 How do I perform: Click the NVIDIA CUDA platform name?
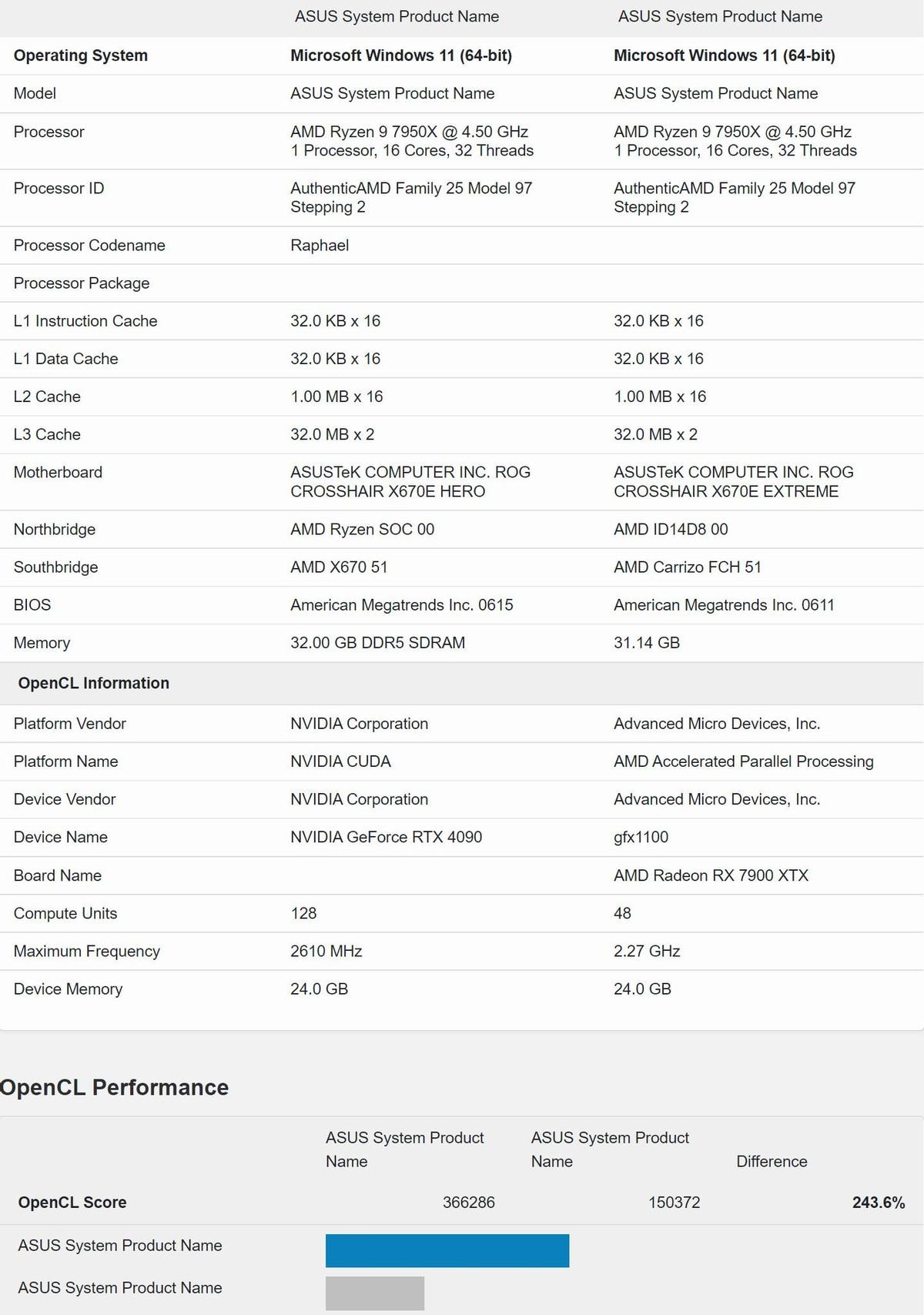pos(340,761)
